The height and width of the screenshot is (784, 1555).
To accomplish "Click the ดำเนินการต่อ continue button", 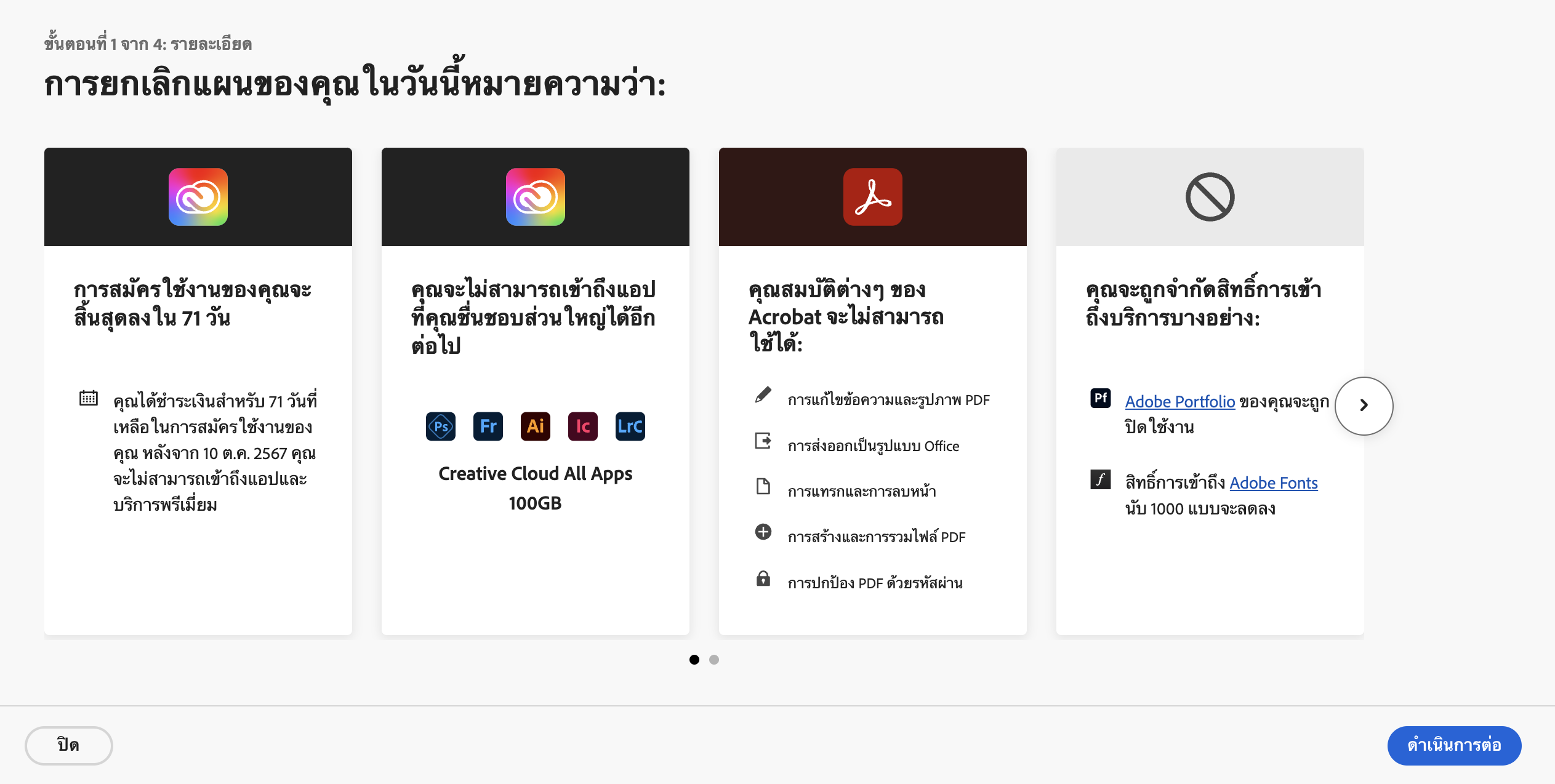I will click(x=1455, y=745).
